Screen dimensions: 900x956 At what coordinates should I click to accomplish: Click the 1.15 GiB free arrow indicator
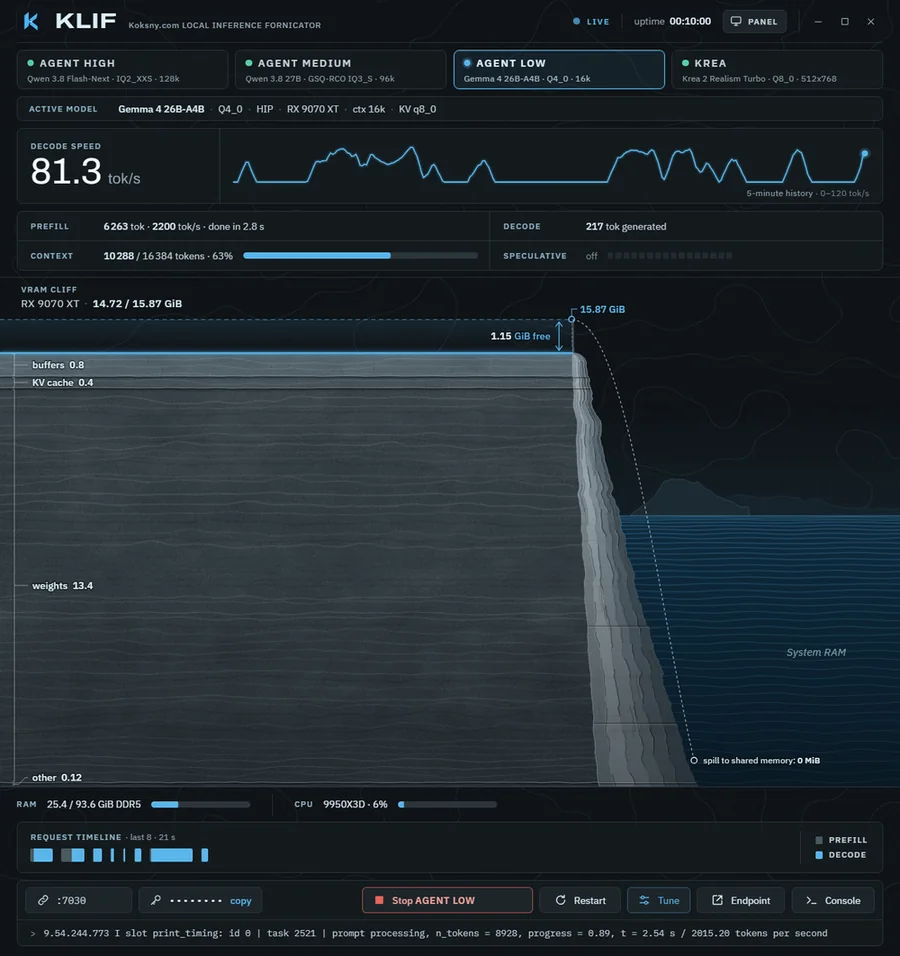[x=559, y=336]
